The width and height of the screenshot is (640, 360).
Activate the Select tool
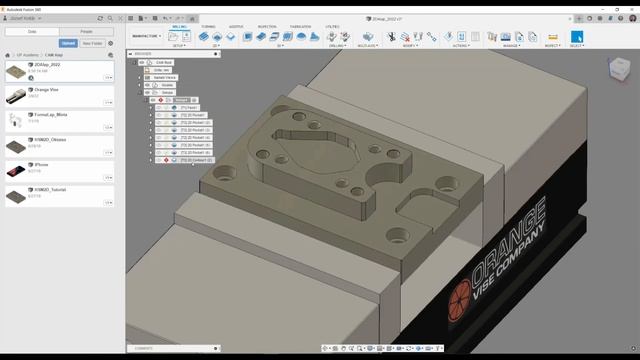(577, 37)
